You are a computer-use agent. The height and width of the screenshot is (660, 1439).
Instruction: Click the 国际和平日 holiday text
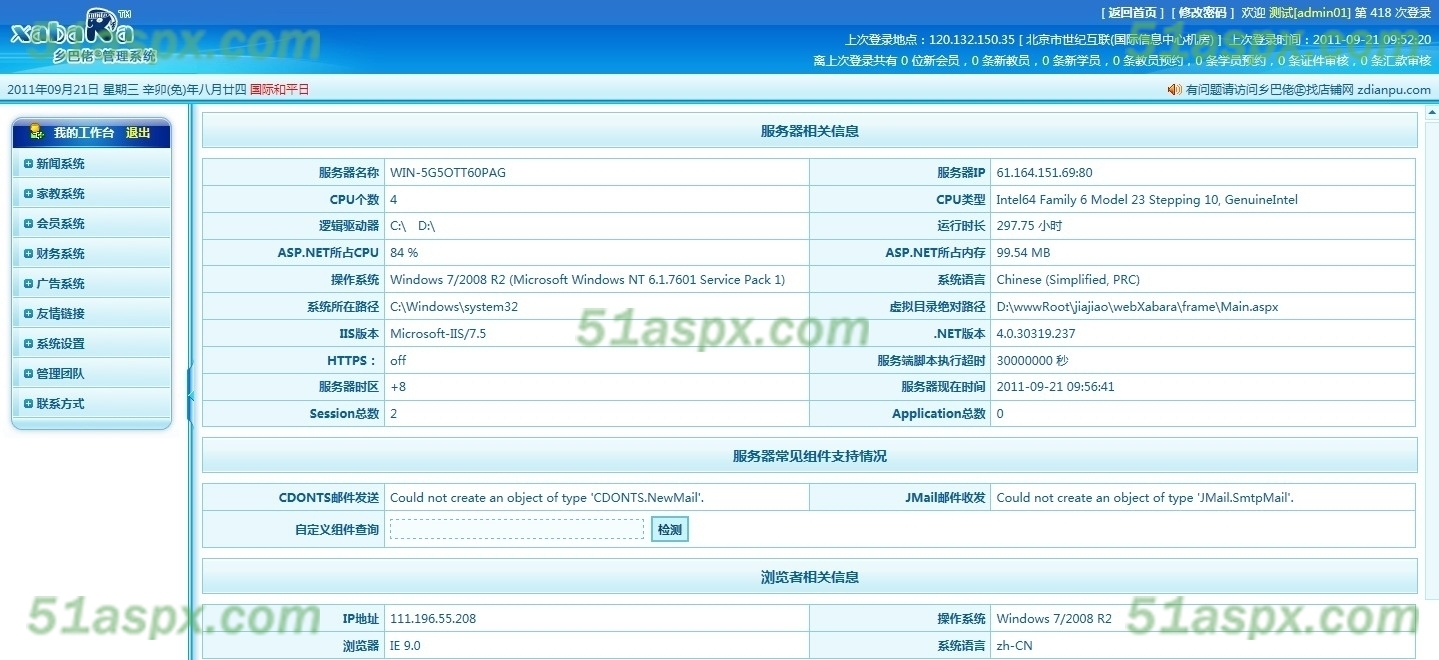coord(279,90)
